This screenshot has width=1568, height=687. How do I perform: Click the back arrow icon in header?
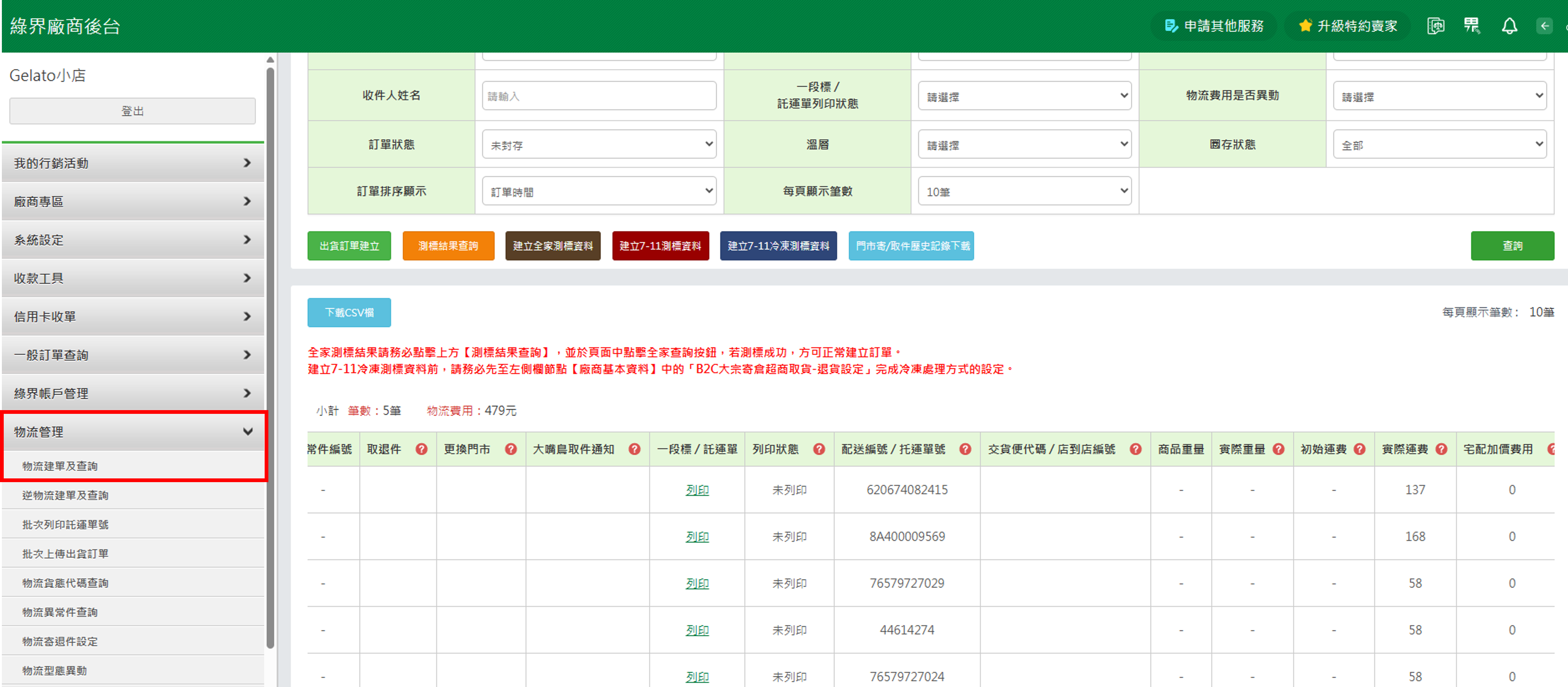coord(1544,26)
